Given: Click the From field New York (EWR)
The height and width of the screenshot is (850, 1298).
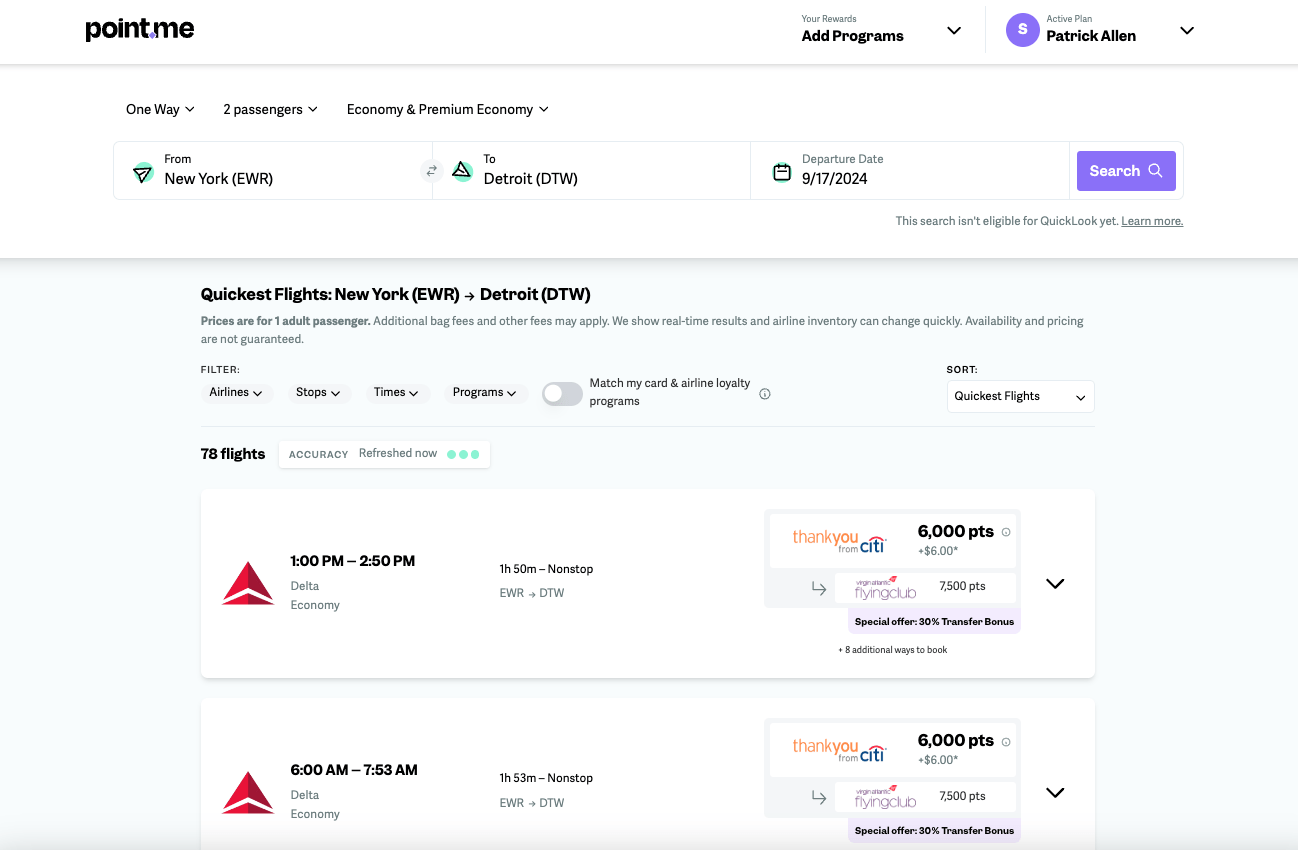Looking at the screenshot, I should tap(273, 171).
